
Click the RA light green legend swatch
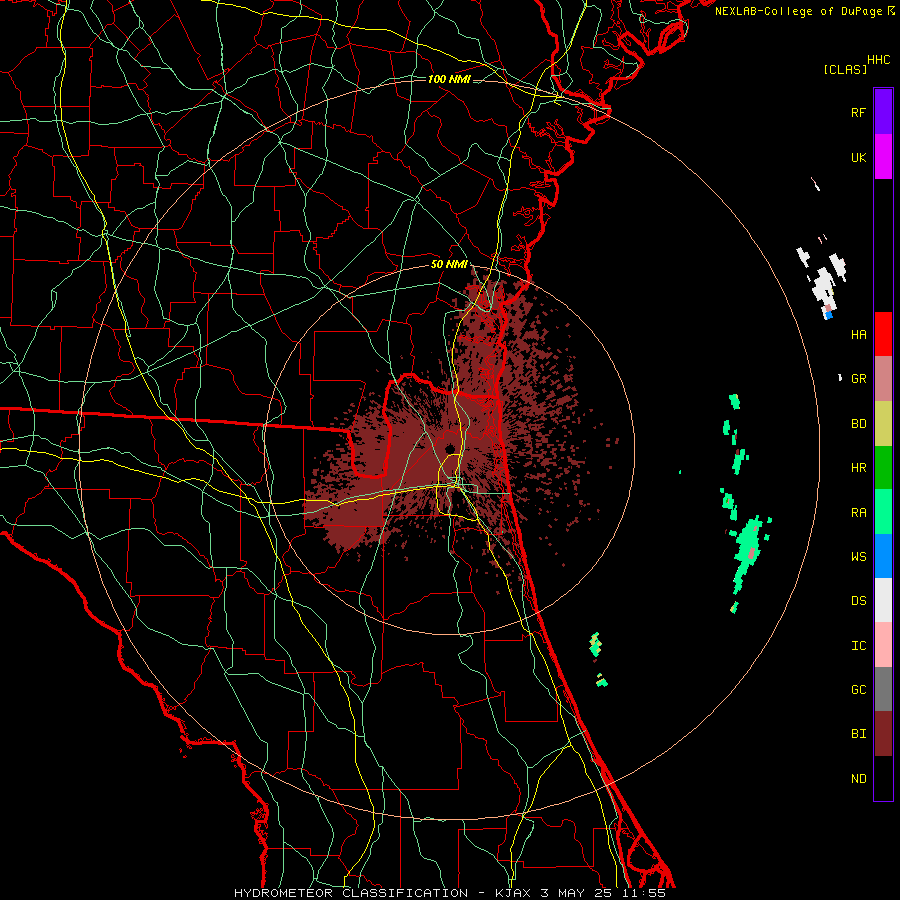pyautogui.click(x=883, y=512)
